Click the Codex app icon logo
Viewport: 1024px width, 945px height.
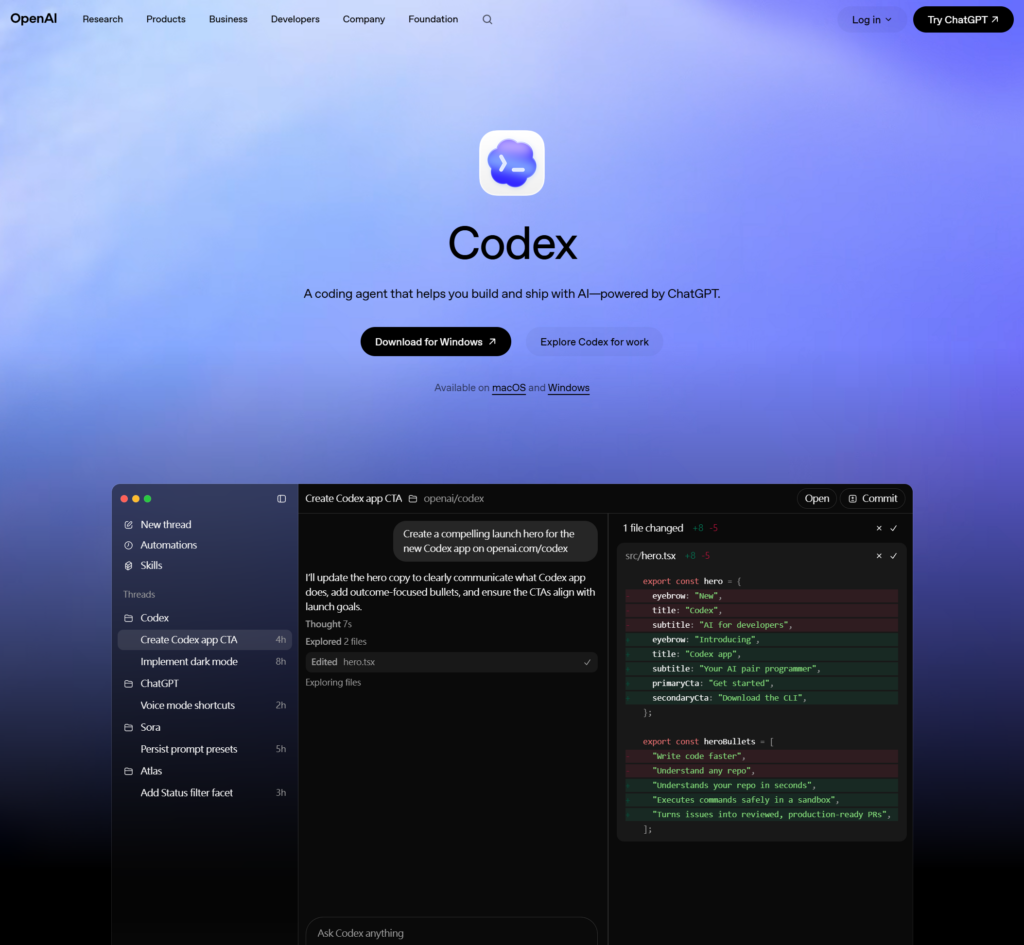click(x=511, y=163)
